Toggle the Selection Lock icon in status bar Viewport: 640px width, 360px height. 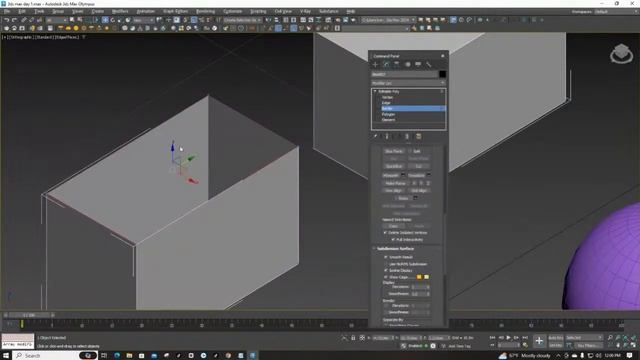[353, 338]
